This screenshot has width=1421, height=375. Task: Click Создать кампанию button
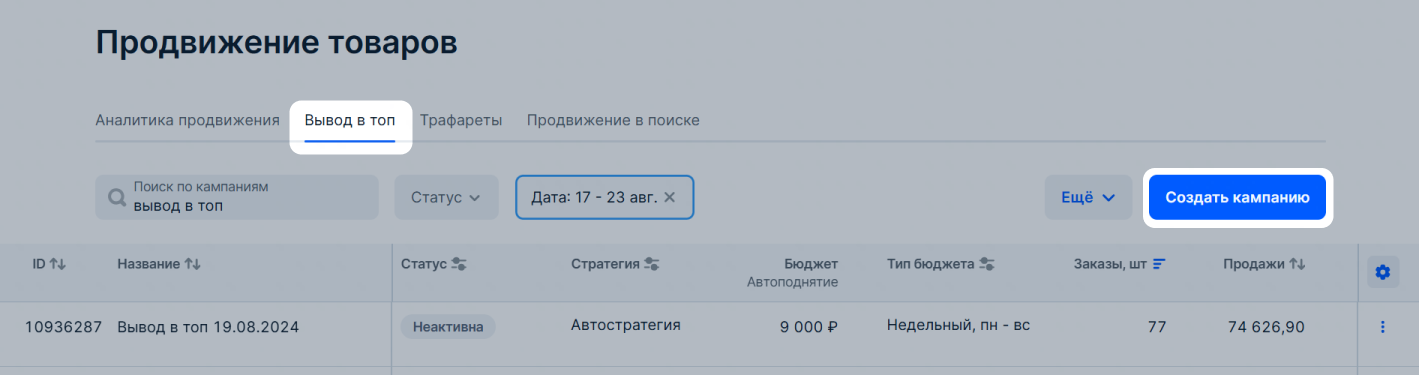pyautogui.click(x=1237, y=197)
